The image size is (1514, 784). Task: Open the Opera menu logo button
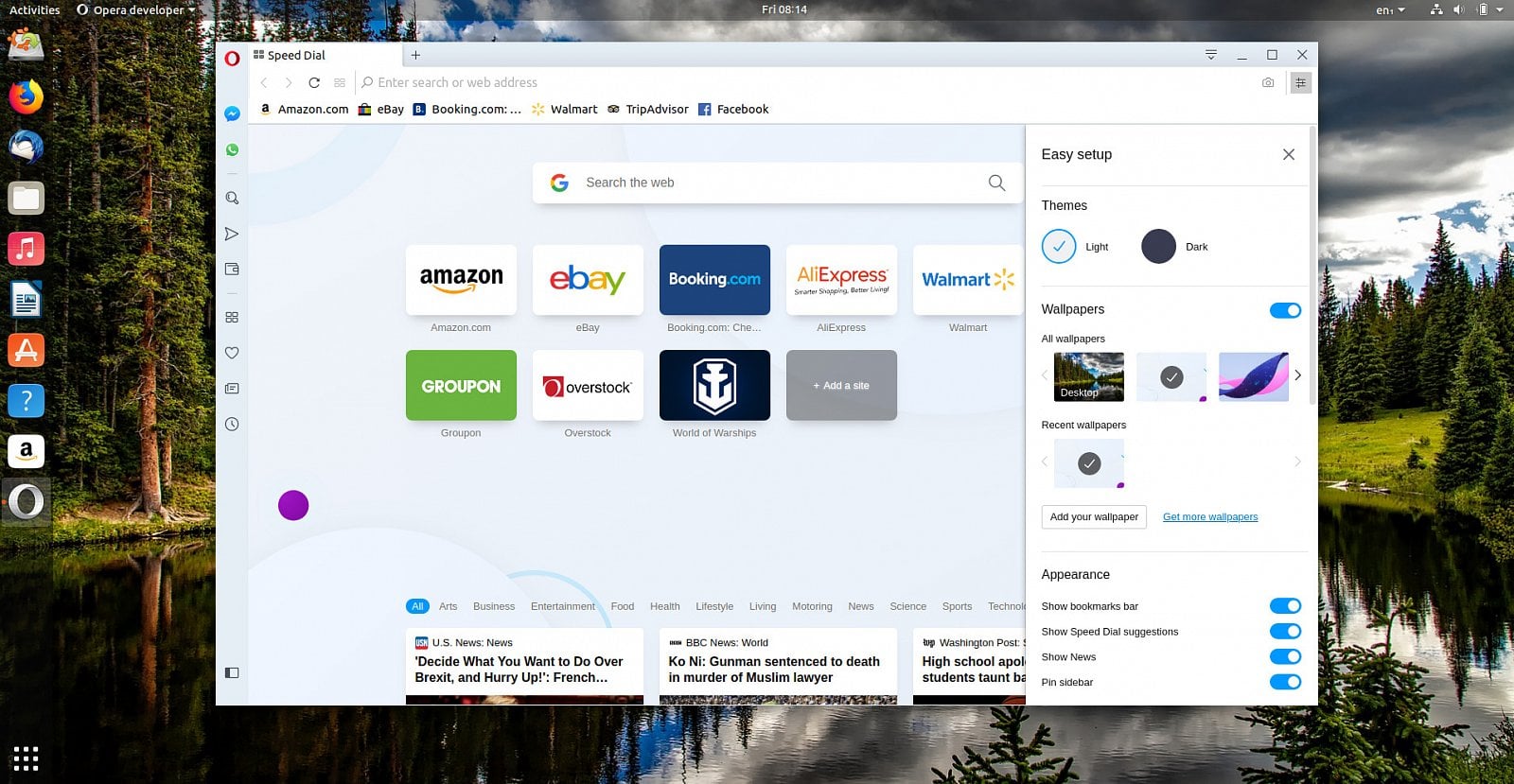[x=232, y=59]
